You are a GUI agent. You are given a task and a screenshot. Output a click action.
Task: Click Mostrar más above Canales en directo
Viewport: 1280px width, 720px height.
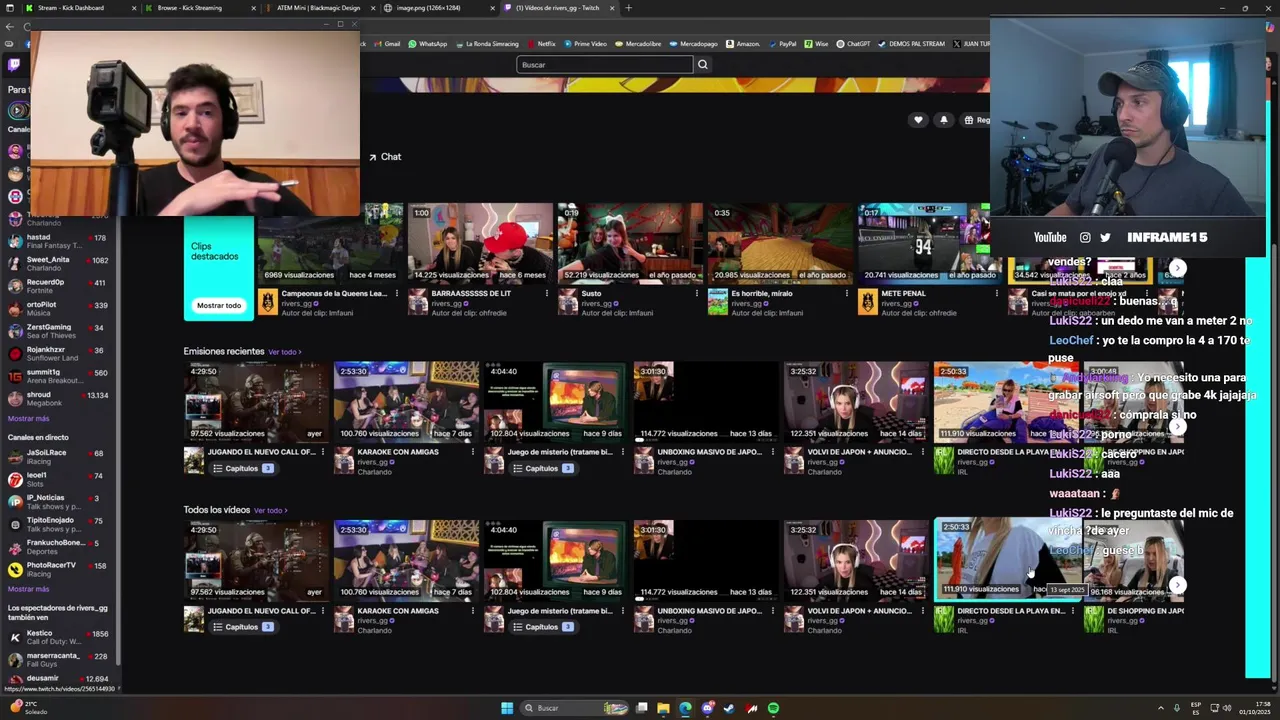[28, 419]
